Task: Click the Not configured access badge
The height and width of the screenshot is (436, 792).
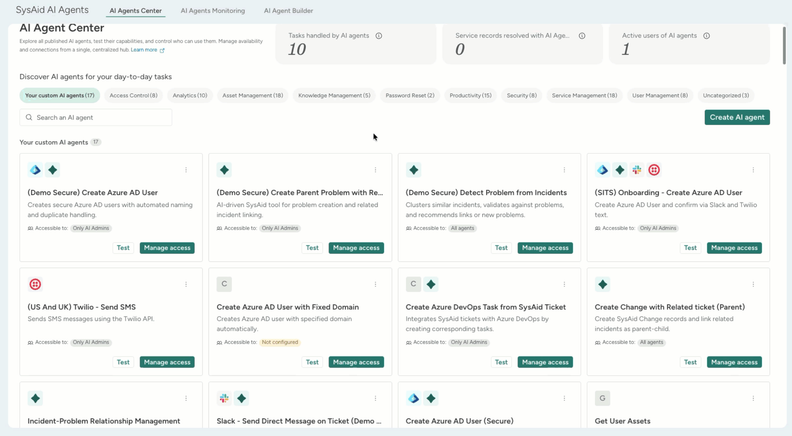Action: click(x=280, y=343)
